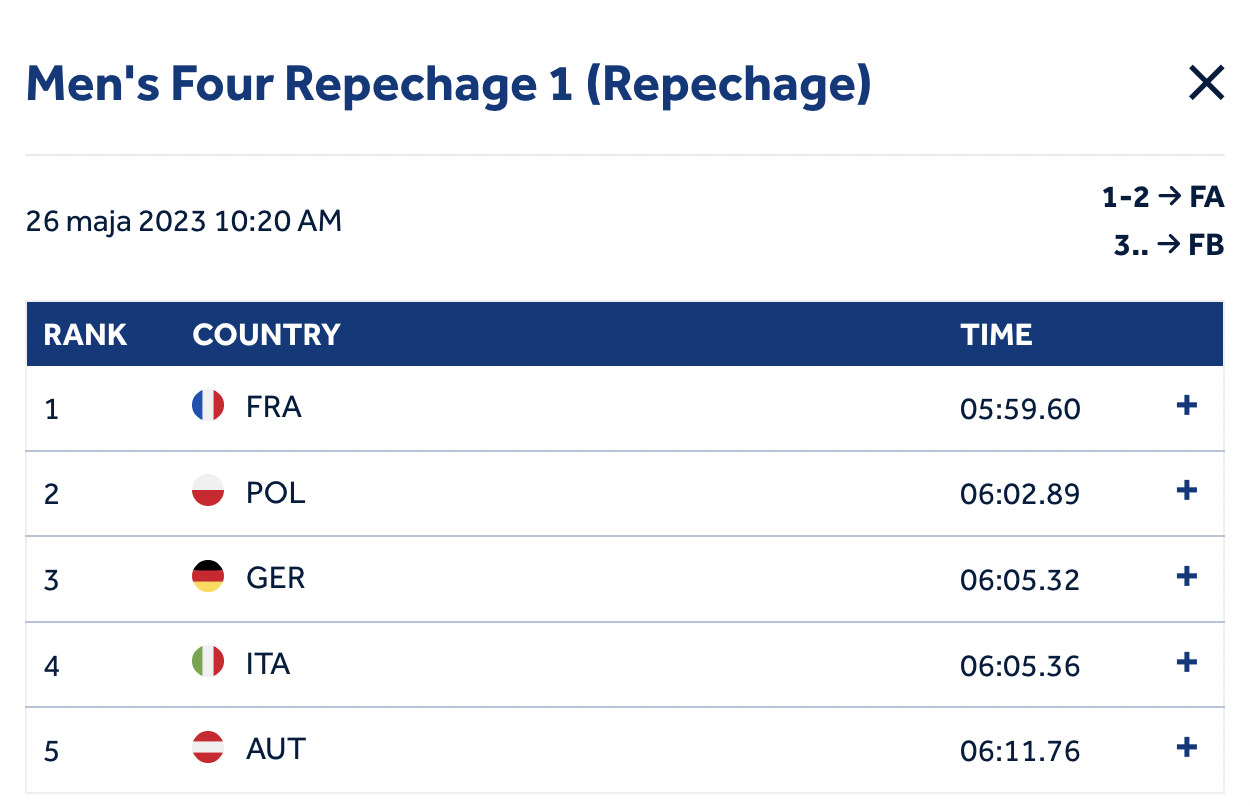This screenshot has width=1250, height=806.
Task: Select the TIME column header
Action: tap(996, 334)
